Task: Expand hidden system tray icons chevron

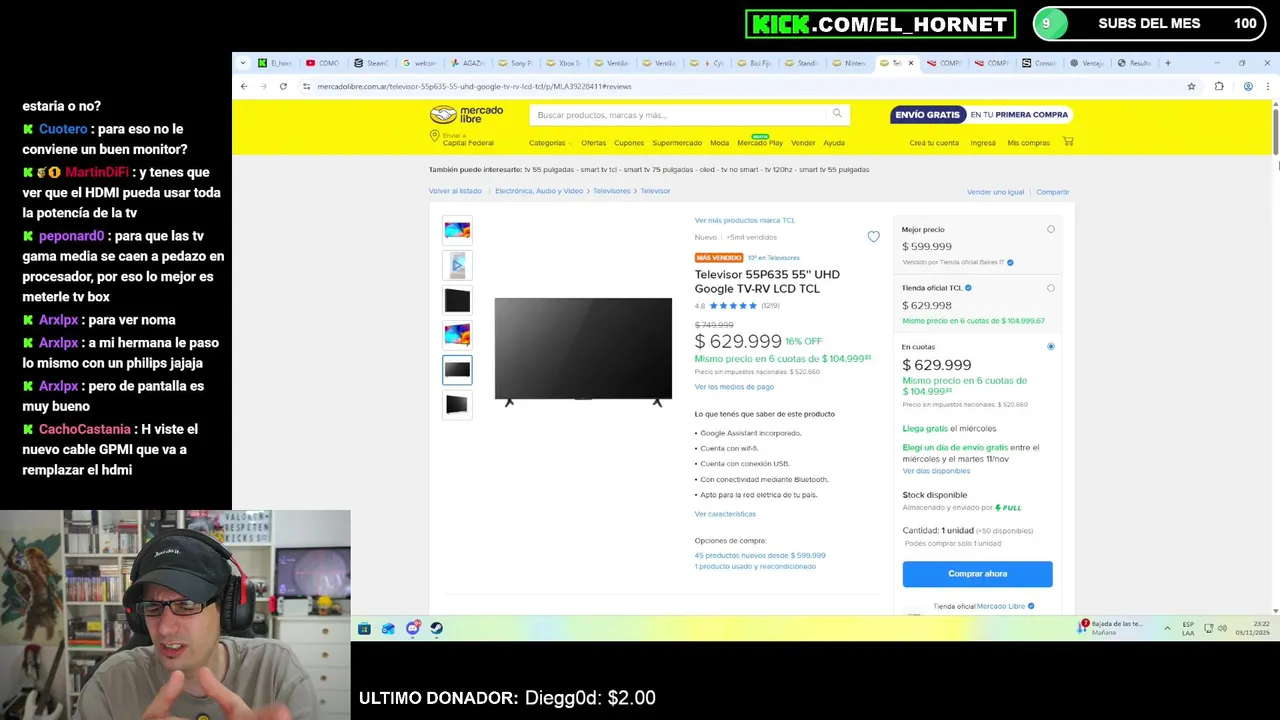Action: [1167, 628]
